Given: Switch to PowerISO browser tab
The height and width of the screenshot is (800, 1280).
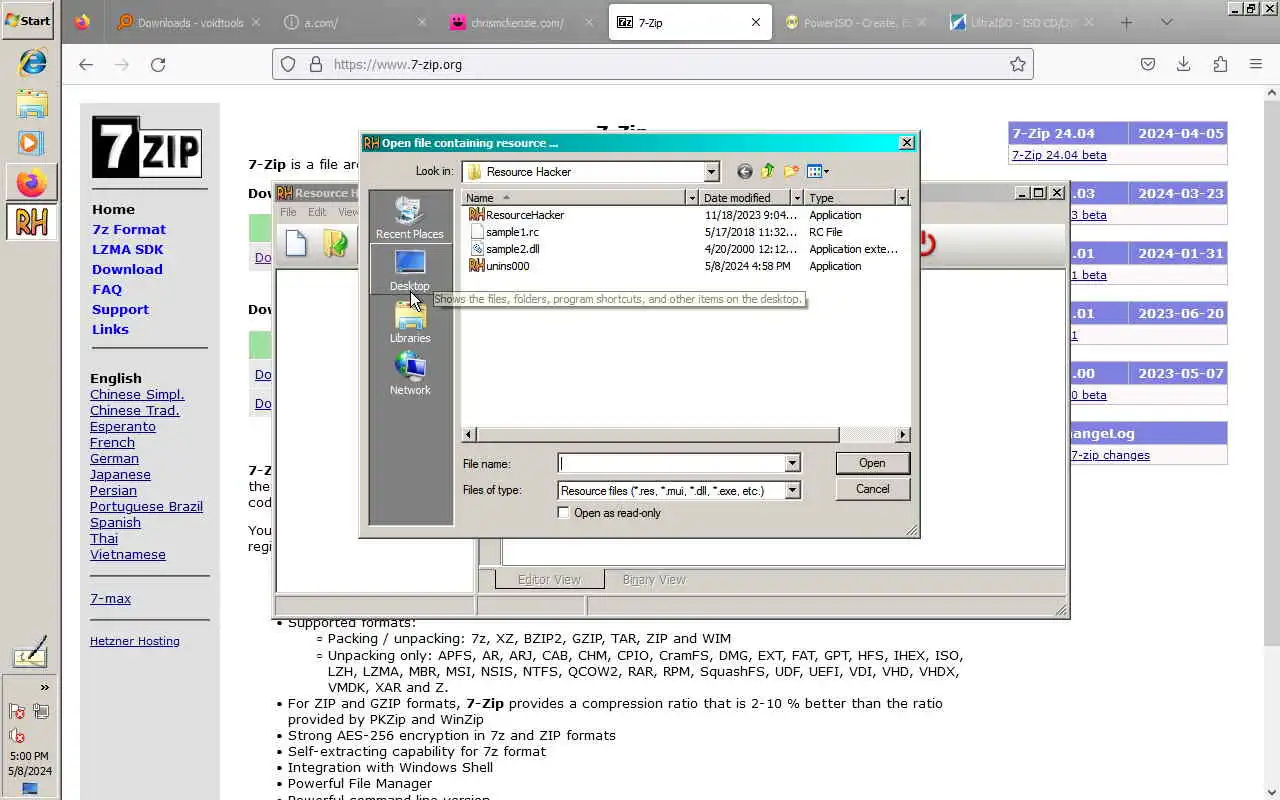Looking at the screenshot, I should [855, 22].
